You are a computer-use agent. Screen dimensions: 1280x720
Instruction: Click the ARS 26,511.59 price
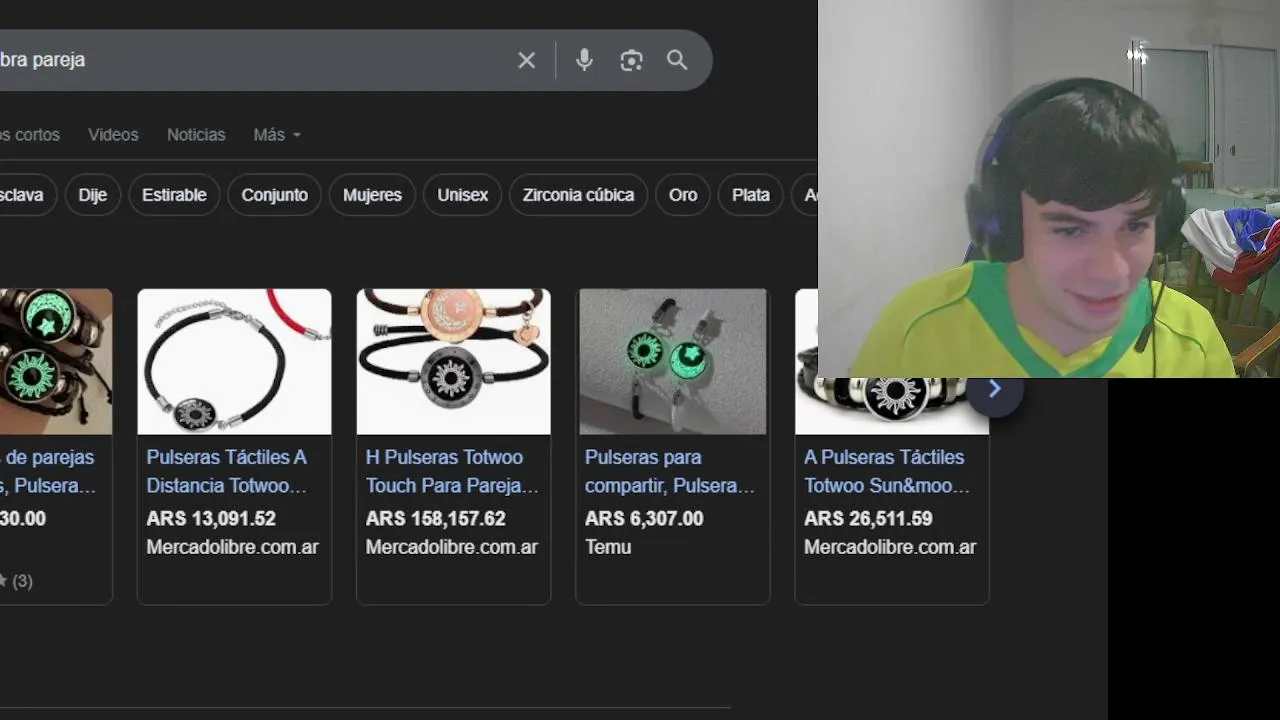pyautogui.click(x=868, y=519)
